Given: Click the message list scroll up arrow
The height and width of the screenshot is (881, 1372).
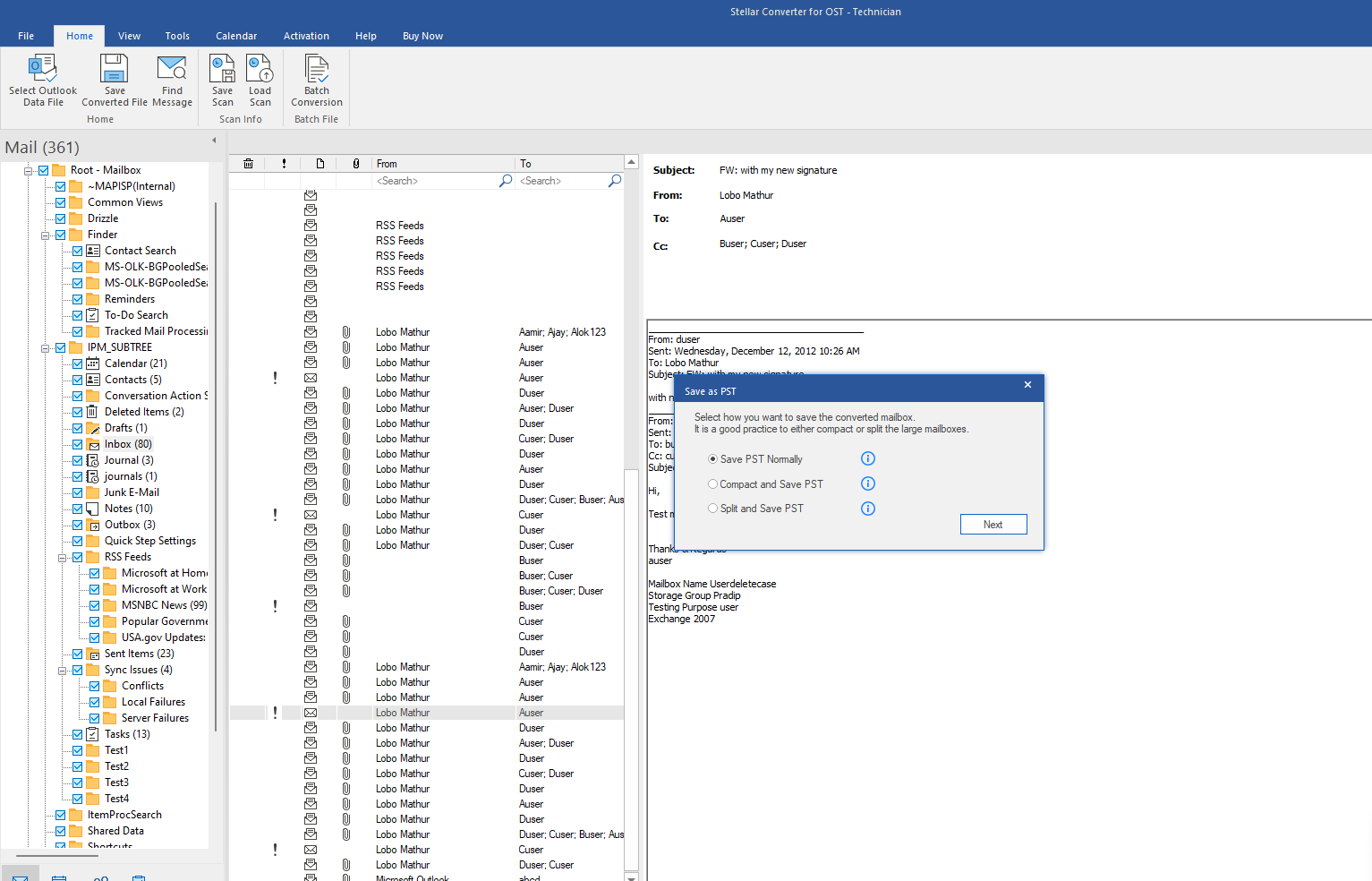Looking at the screenshot, I should pyautogui.click(x=631, y=162).
